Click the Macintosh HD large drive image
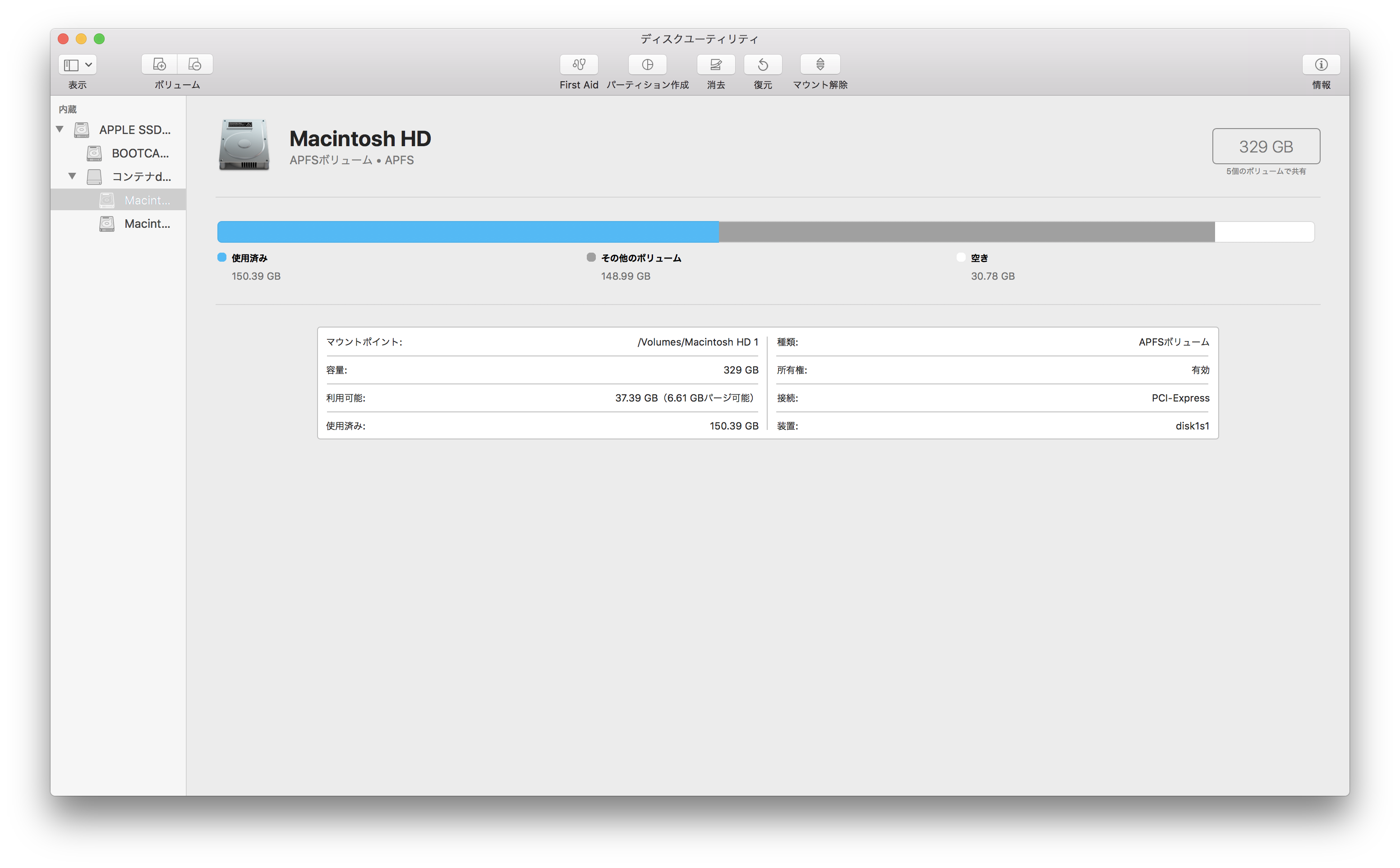The height and width of the screenshot is (868, 1400). (x=244, y=145)
